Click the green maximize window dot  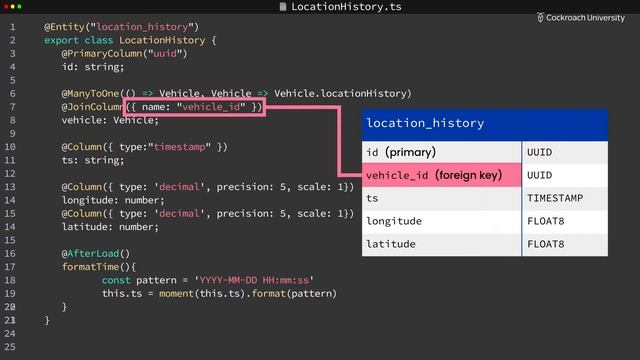click(x=19, y=7)
